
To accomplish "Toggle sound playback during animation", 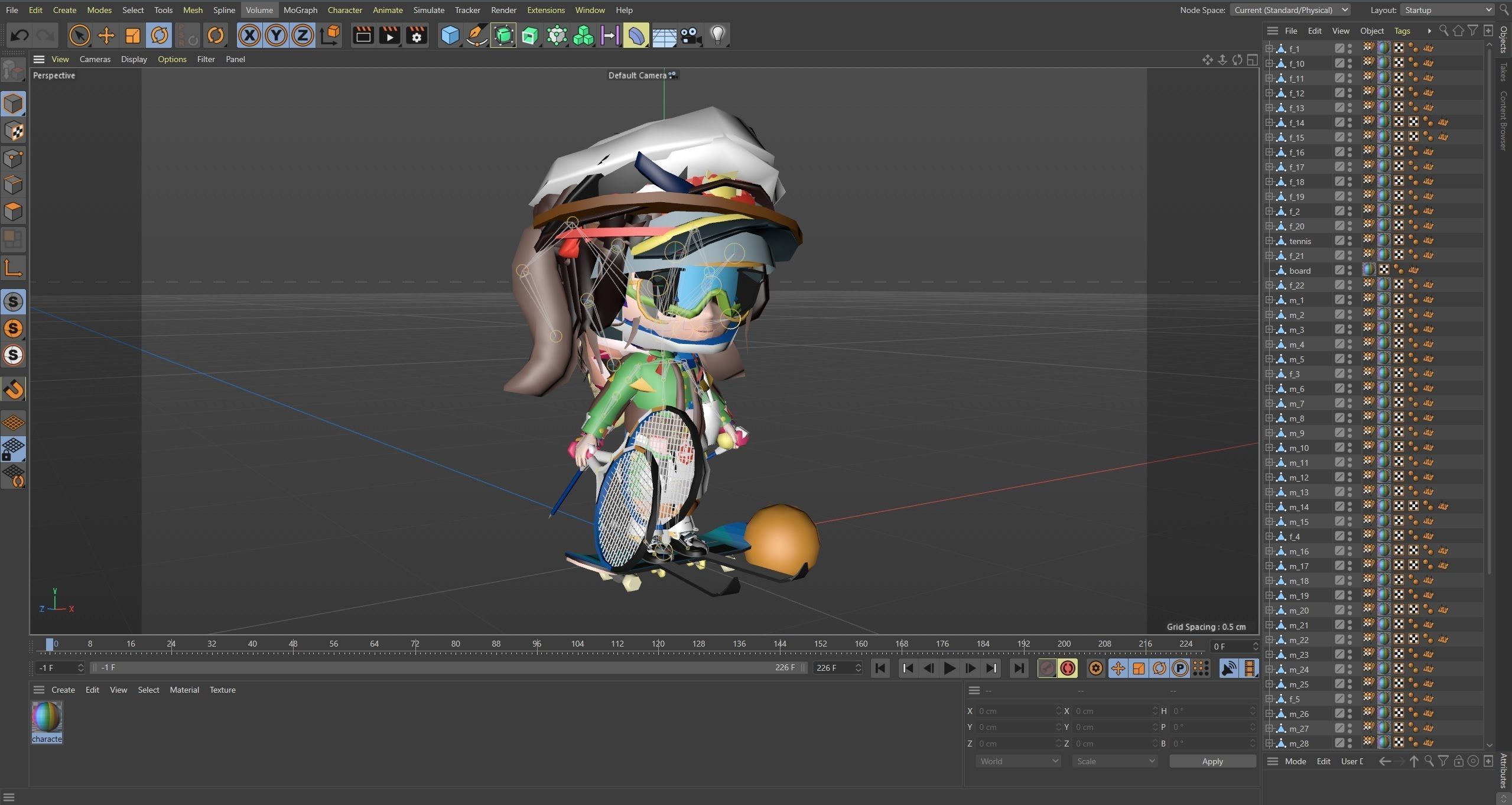I will (1228, 668).
